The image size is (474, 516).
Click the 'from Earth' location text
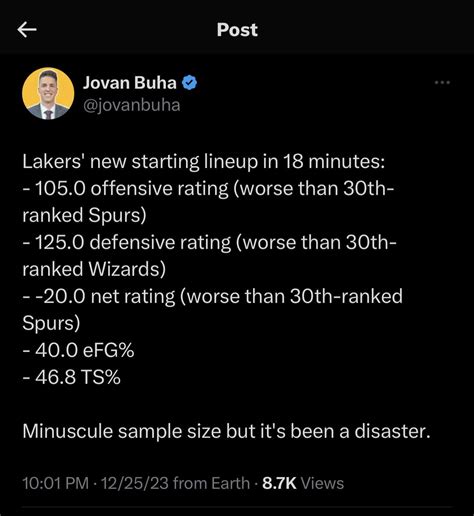tap(212, 483)
